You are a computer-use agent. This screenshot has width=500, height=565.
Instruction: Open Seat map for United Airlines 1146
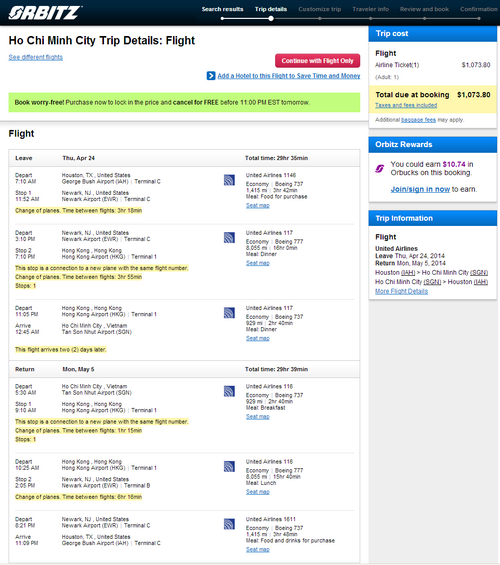258,205
